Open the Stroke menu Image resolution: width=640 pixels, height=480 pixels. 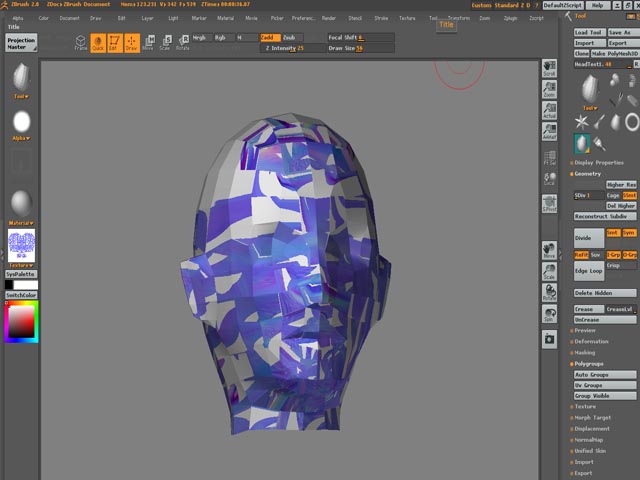[381, 18]
